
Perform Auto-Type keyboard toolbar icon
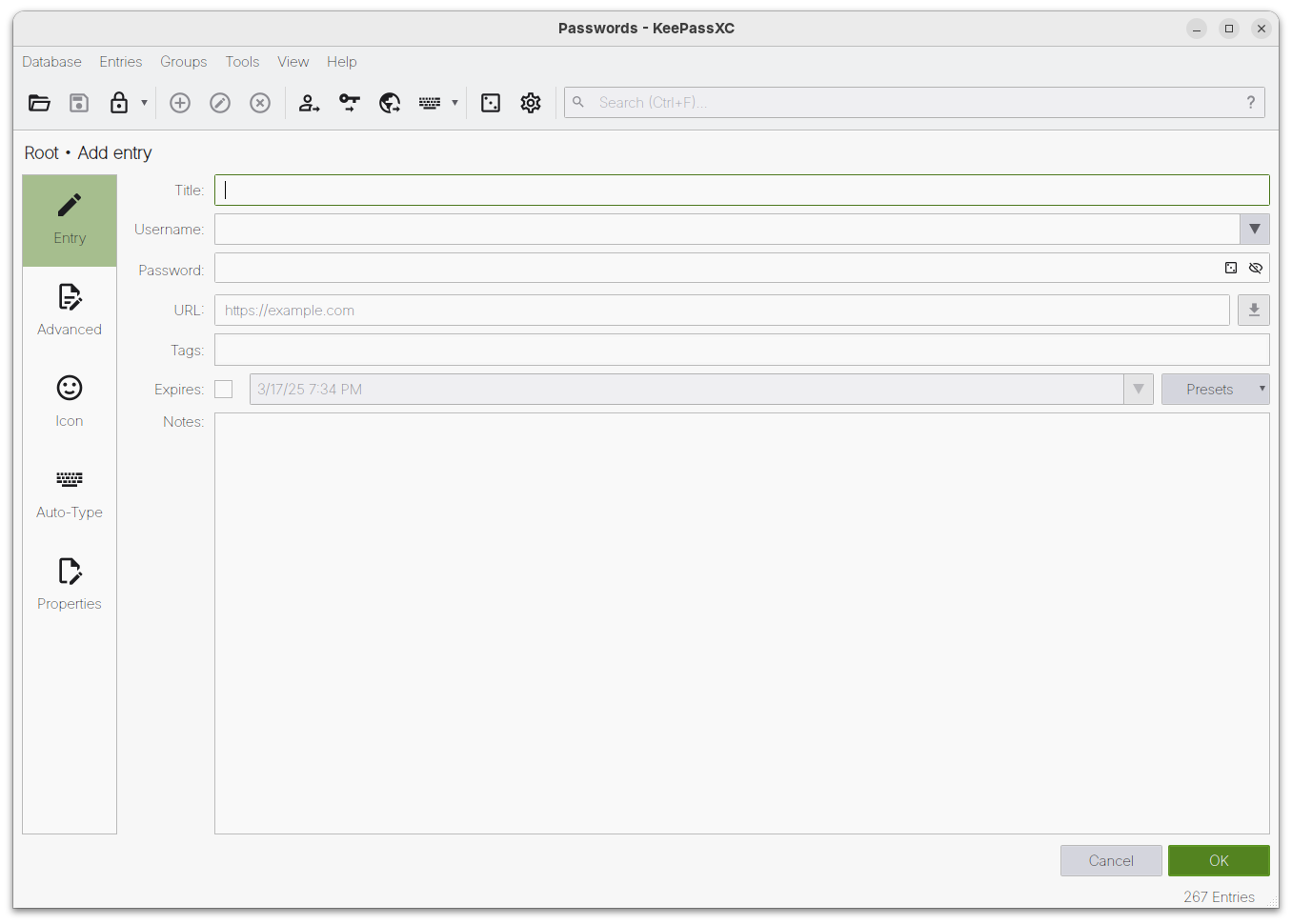pyautogui.click(x=430, y=103)
